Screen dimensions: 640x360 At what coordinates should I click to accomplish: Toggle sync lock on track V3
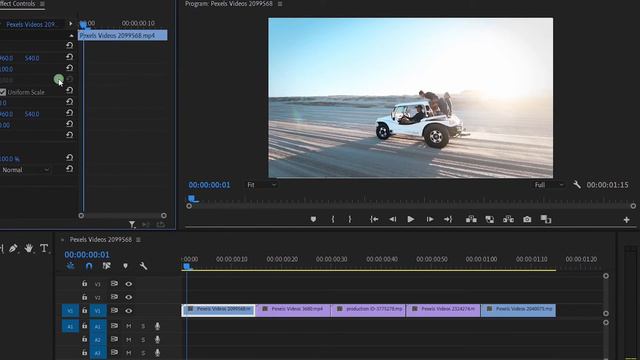[x=114, y=283]
